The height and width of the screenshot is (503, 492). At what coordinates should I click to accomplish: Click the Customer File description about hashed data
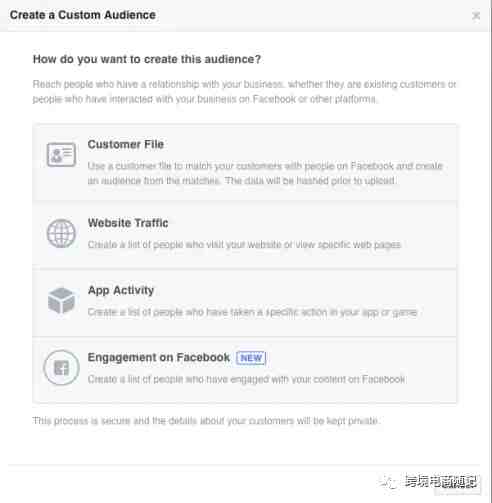[x=265, y=173]
